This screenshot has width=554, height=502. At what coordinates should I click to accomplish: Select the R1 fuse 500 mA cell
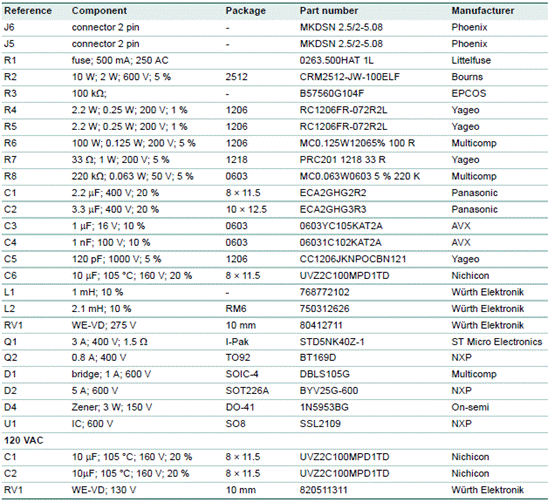(120, 60)
